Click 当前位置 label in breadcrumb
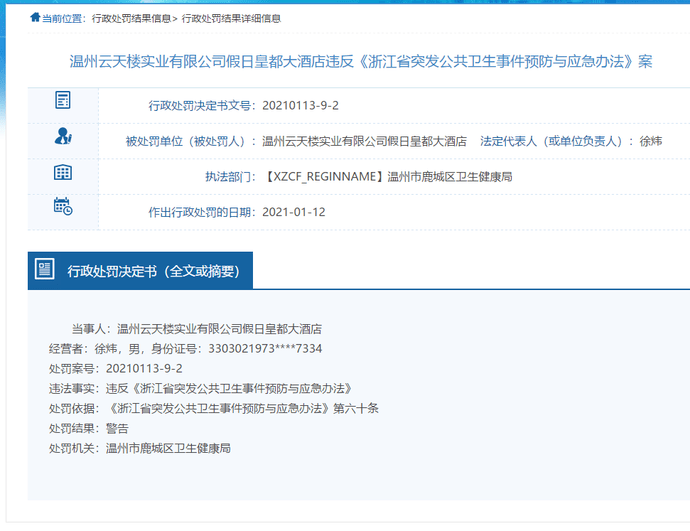The image size is (690, 531). pyautogui.click(x=62, y=18)
